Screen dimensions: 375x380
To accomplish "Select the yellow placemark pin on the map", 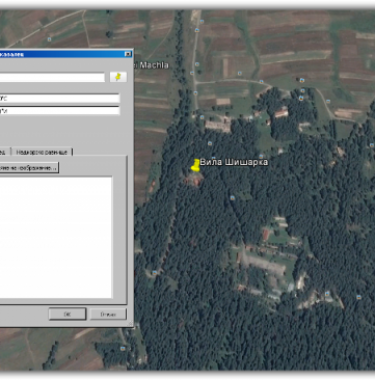I will (196, 165).
